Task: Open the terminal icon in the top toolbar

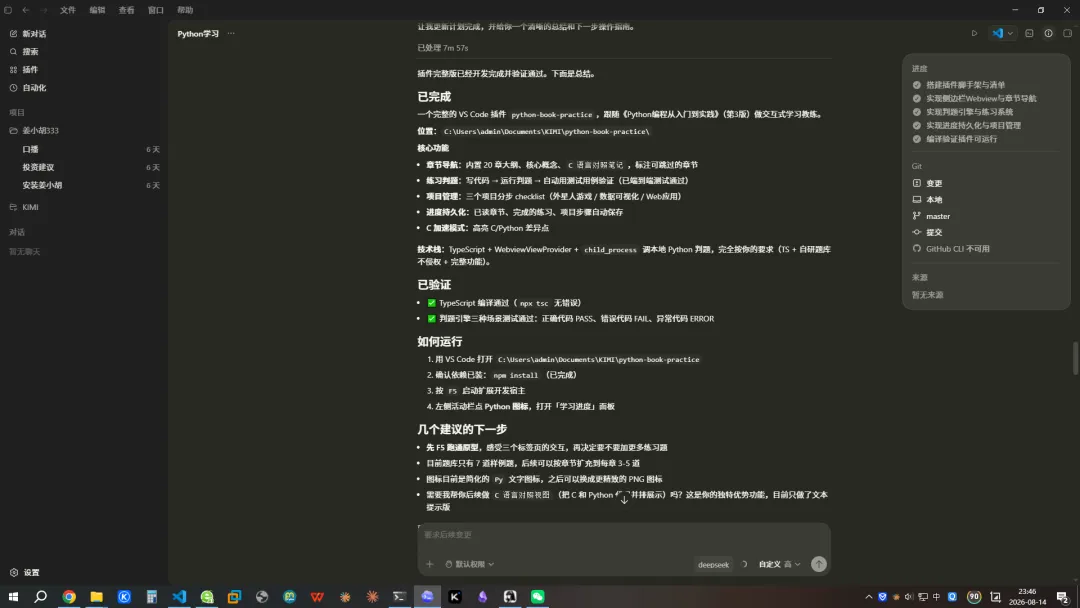Action: click(x=1029, y=33)
